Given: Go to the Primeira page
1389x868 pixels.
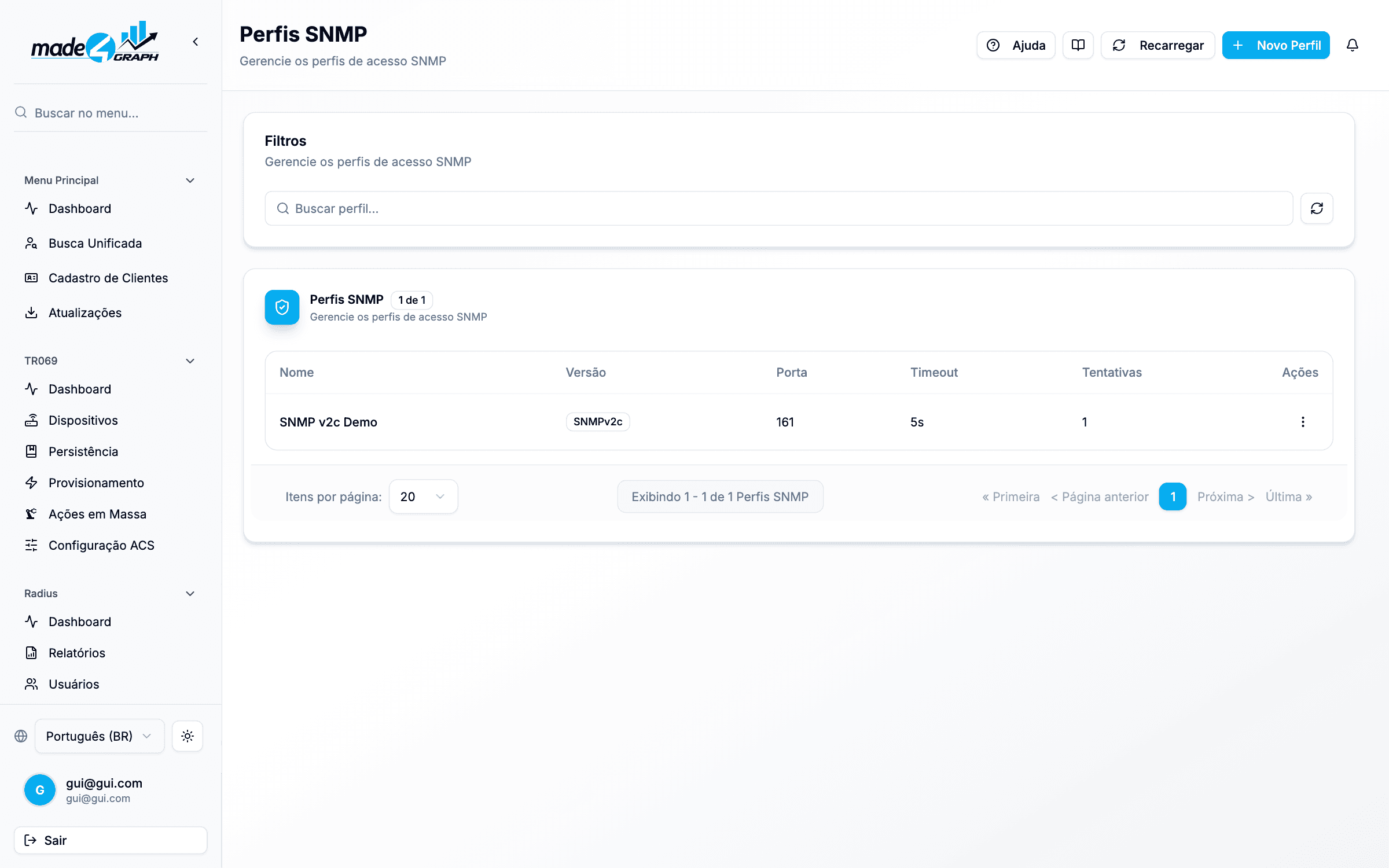Looking at the screenshot, I should 1010,496.
